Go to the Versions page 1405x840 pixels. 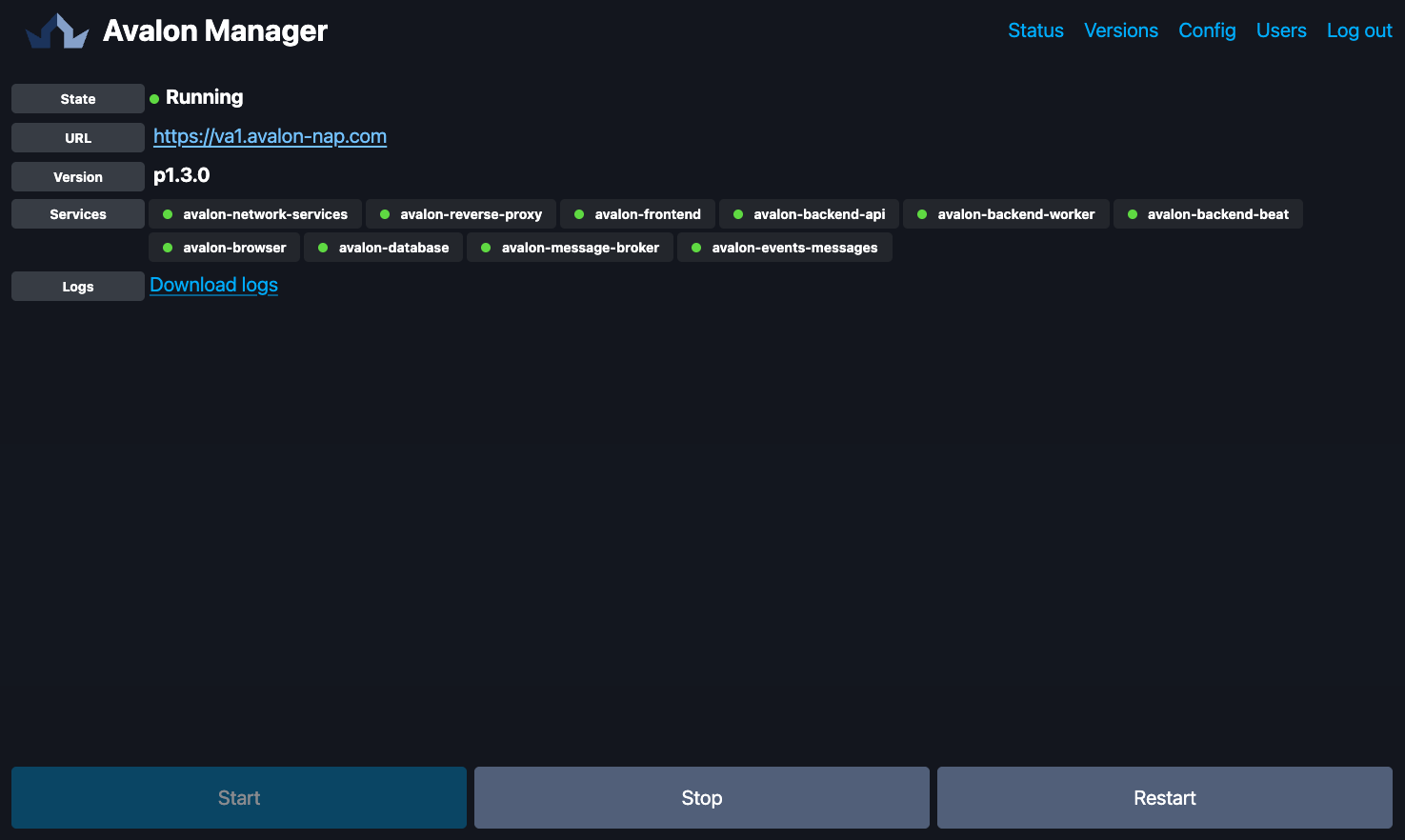(1121, 30)
